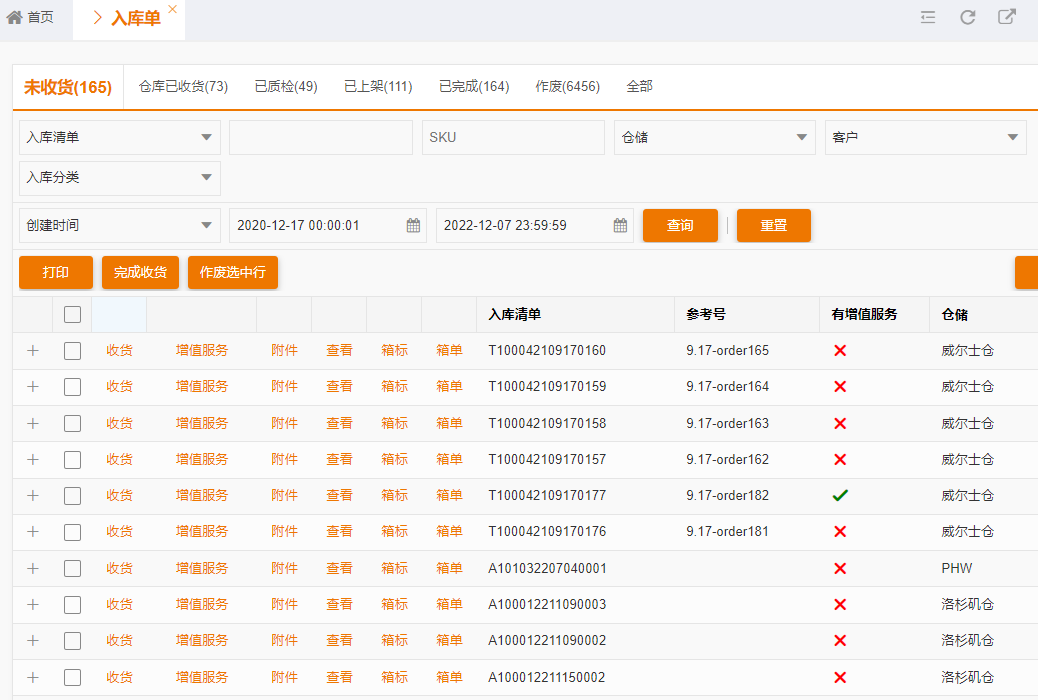Switch to 已完成(164) tab
Screen dimensions: 1038x700
tap(474, 87)
